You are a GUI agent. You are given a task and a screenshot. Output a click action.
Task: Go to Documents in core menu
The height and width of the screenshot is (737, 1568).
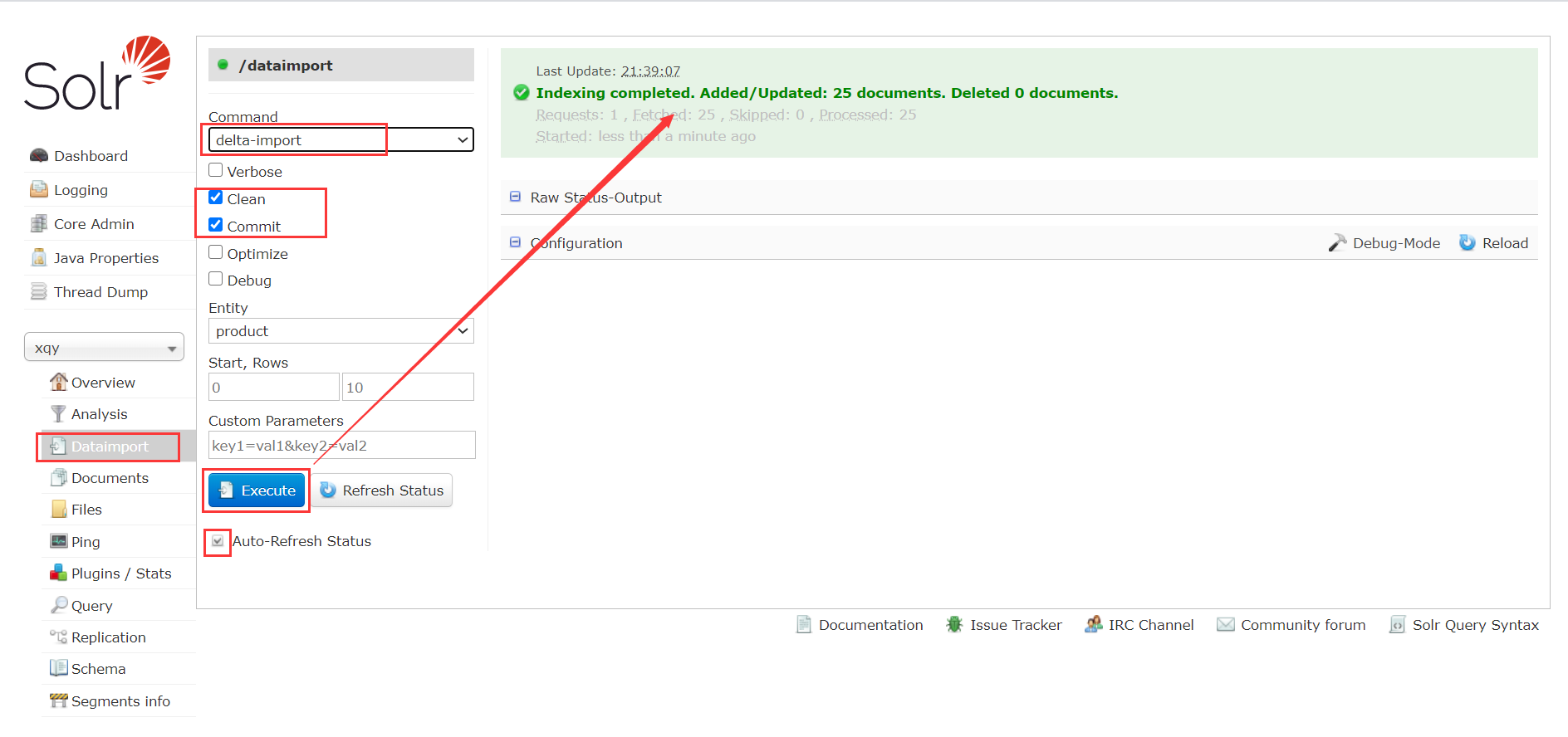[110, 477]
